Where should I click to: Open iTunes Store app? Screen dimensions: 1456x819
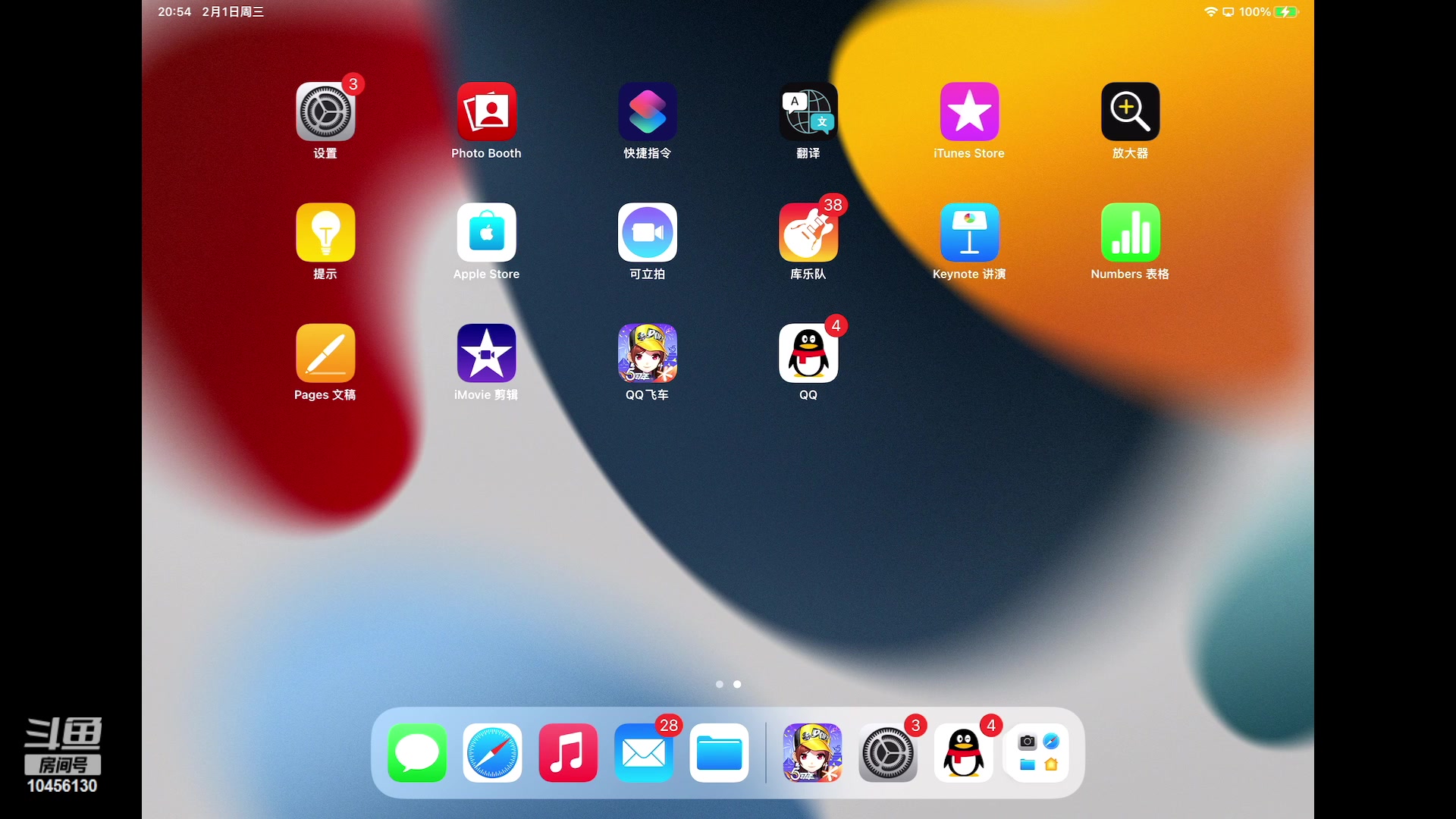click(969, 111)
